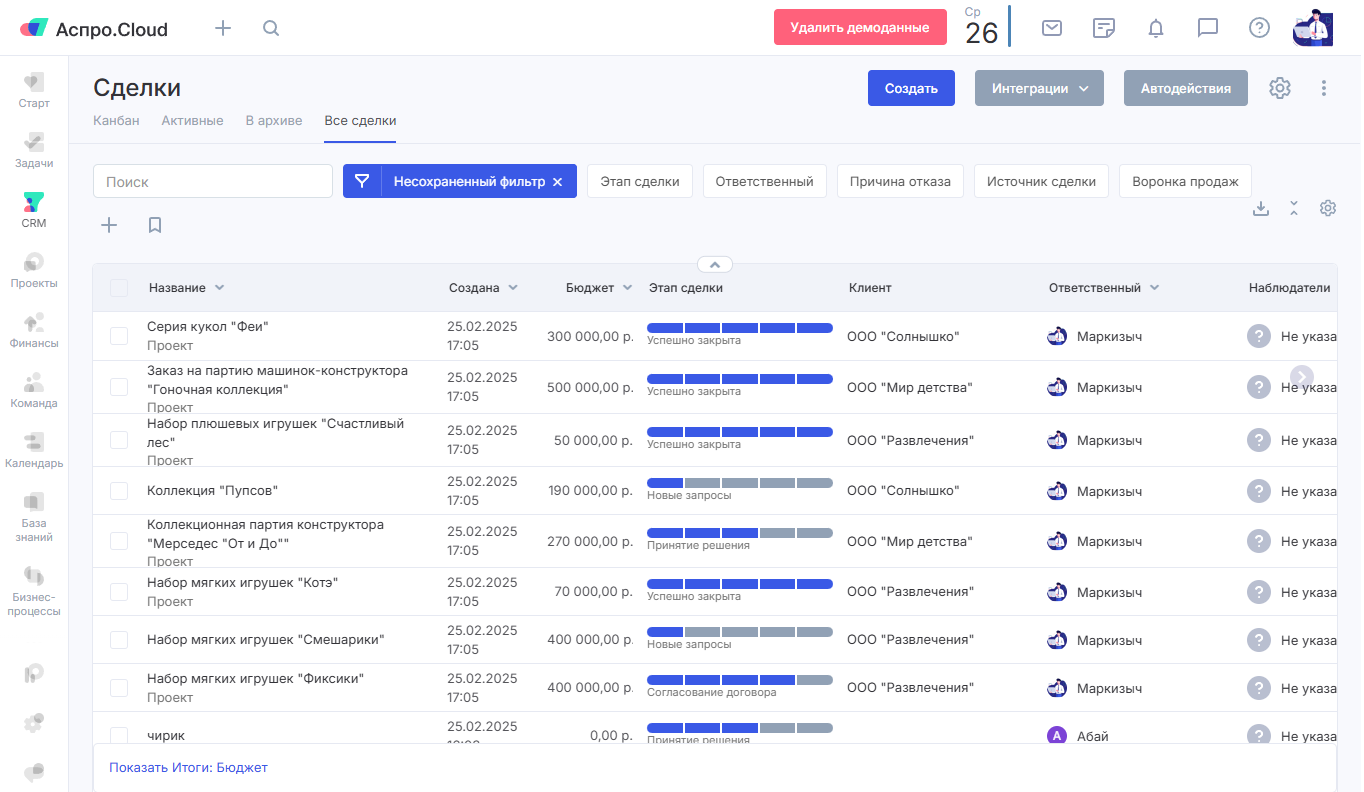The width and height of the screenshot is (1364, 792).
Task: Click the download export icon
Action: 1261,208
